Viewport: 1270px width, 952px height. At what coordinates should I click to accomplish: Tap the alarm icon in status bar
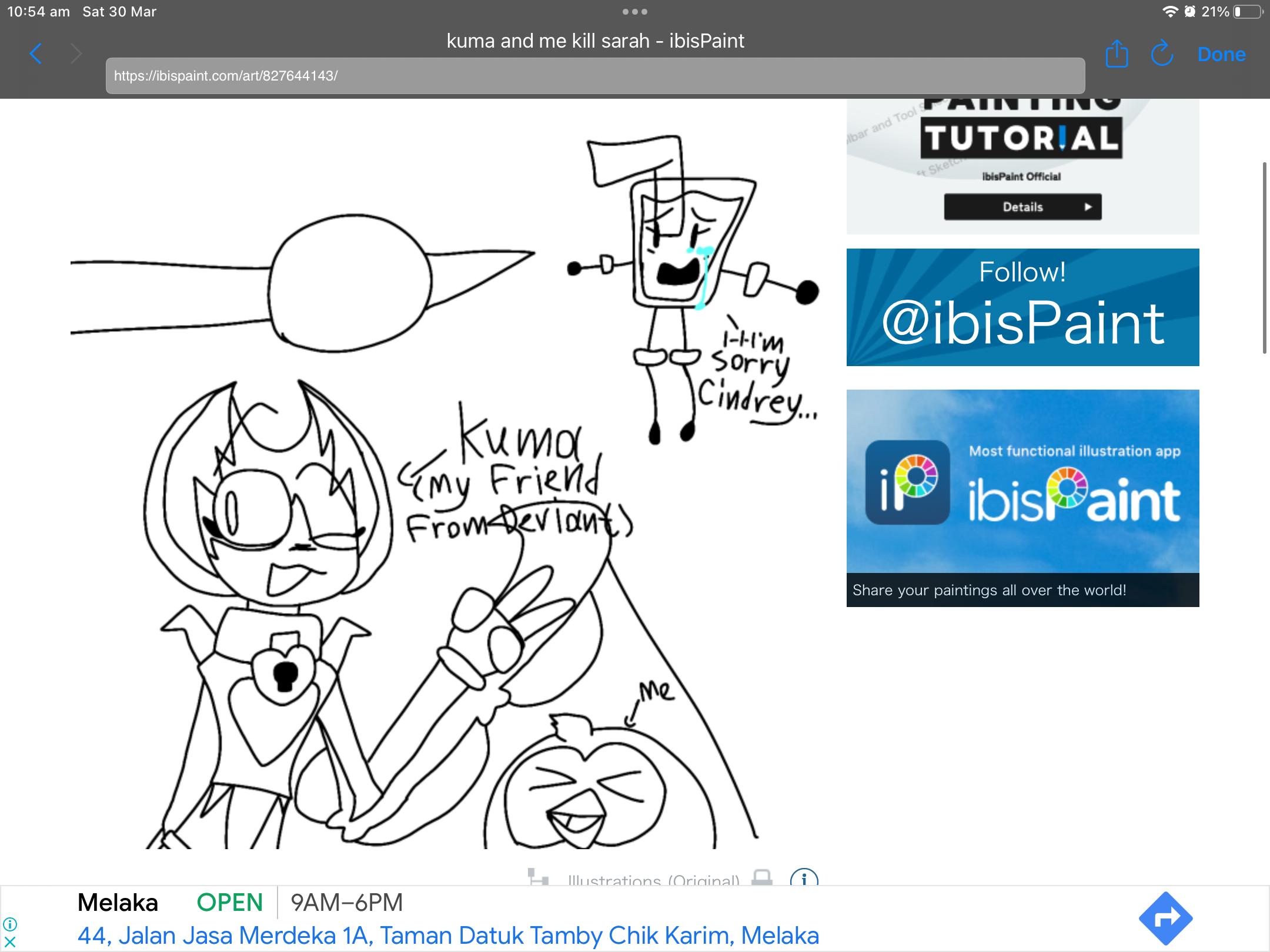coord(1190,12)
